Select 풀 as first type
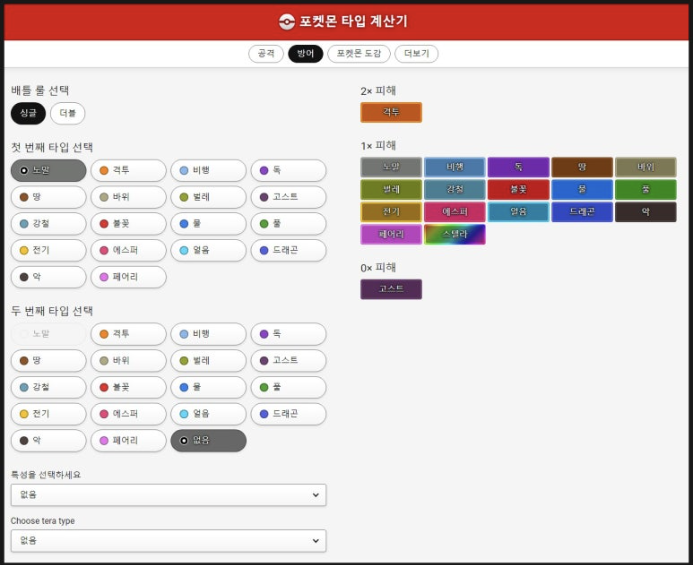This screenshot has width=693, height=565. pos(289,224)
